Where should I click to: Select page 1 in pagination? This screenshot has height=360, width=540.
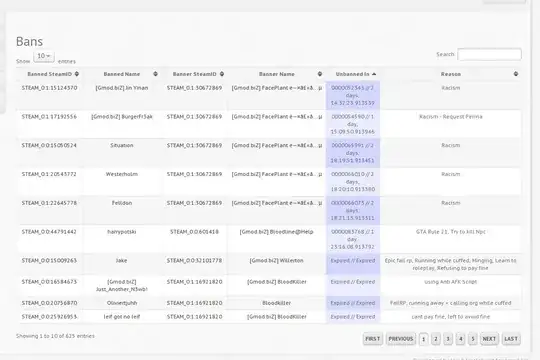coord(424,339)
